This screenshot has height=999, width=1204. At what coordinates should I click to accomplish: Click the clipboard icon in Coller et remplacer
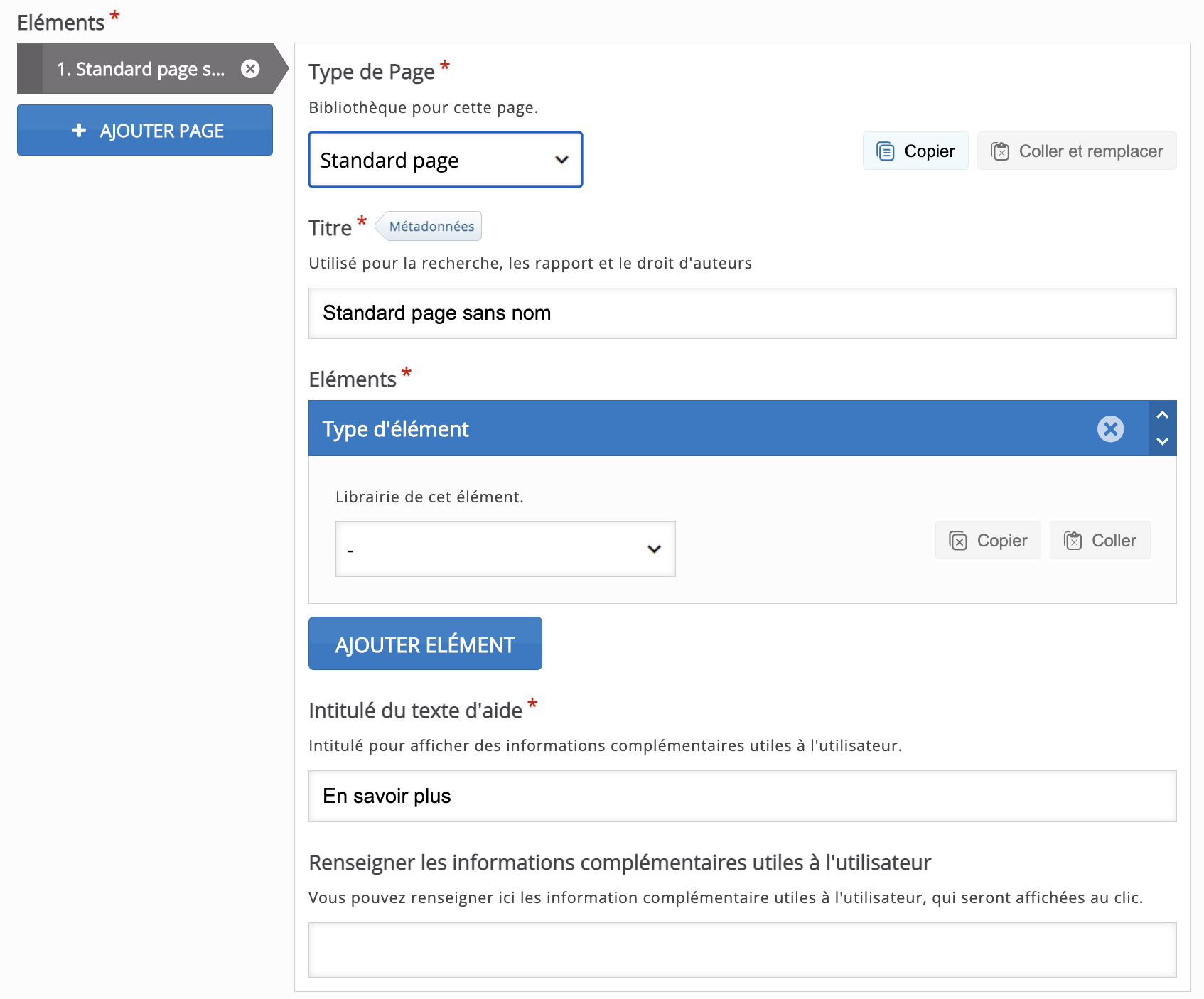[x=1000, y=151]
